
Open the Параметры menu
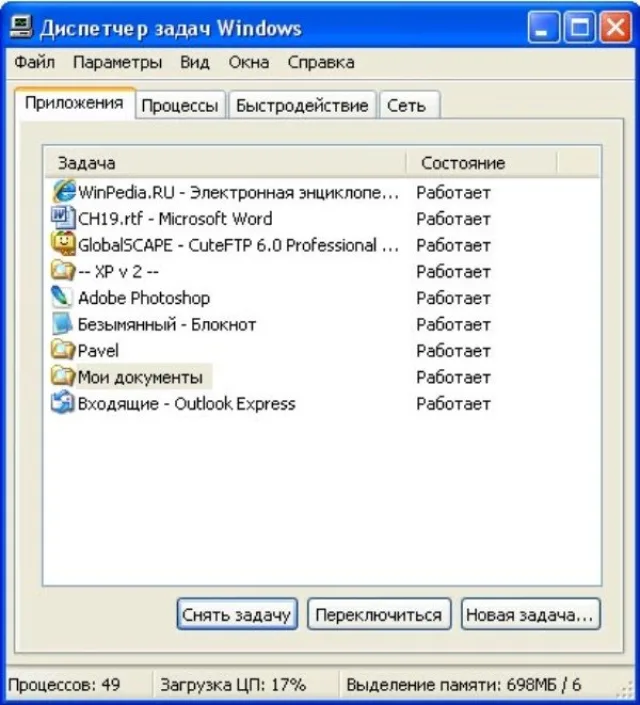coord(117,62)
